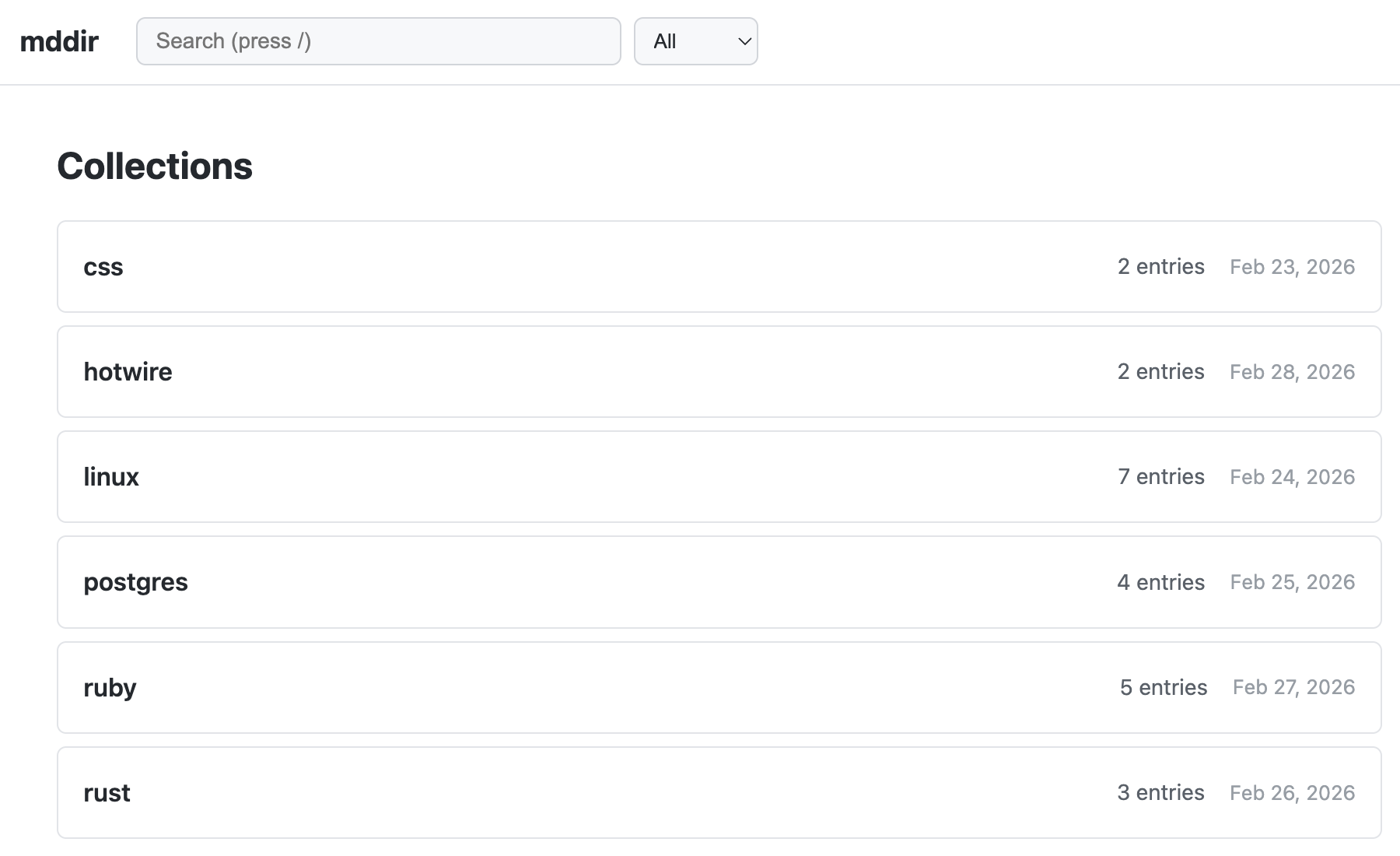Click the Feb 26, 2026 date
1400x856 pixels.
pyautogui.click(x=1292, y=793)
